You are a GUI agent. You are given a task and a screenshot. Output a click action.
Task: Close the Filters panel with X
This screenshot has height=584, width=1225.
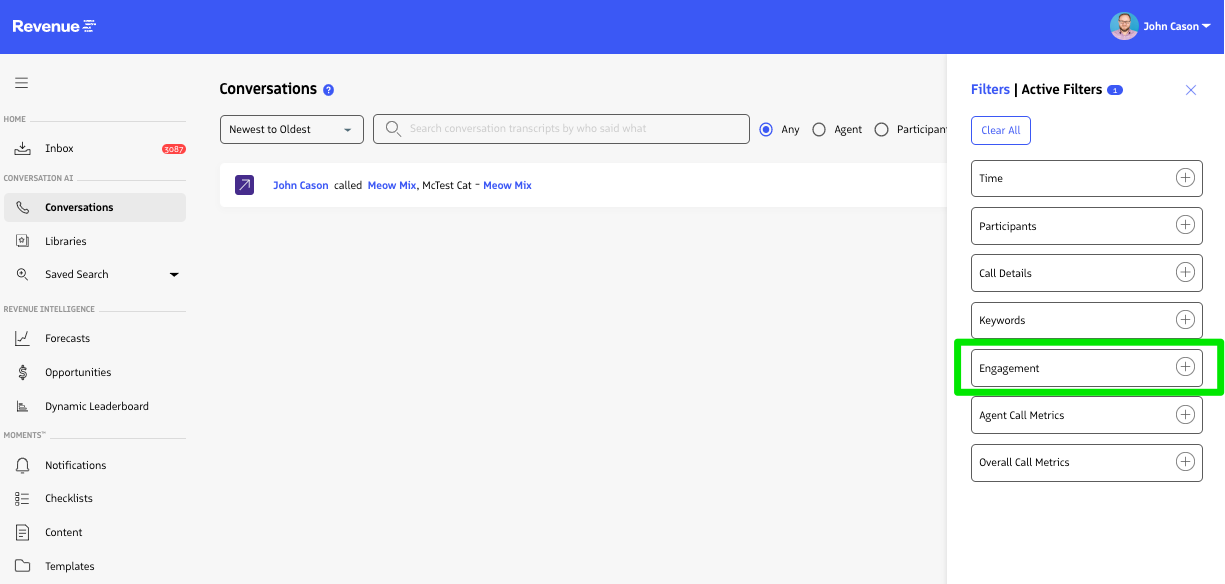coord(1191,90)
